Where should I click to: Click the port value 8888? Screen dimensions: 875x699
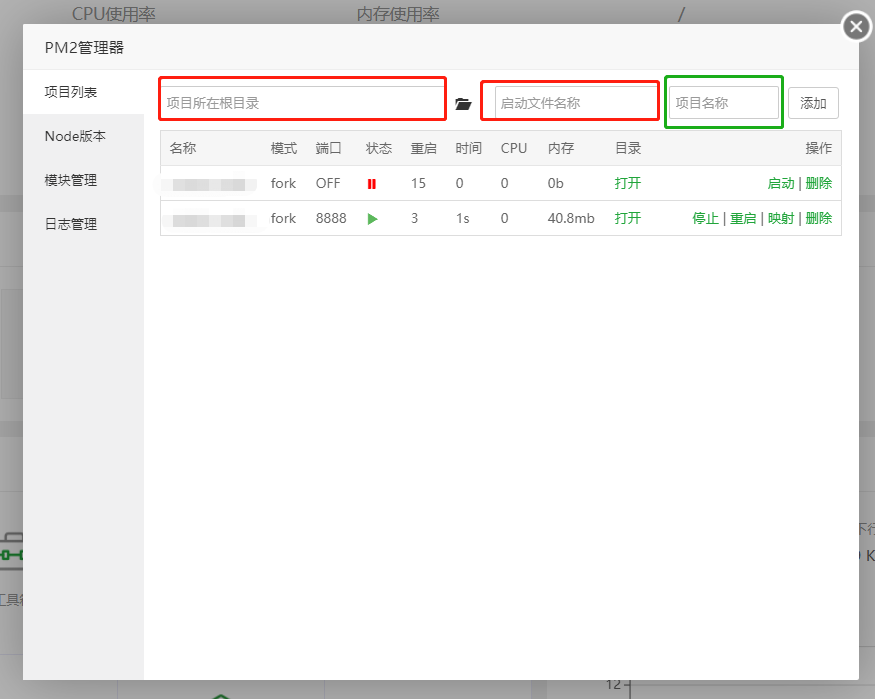click(x=331, y=218)
